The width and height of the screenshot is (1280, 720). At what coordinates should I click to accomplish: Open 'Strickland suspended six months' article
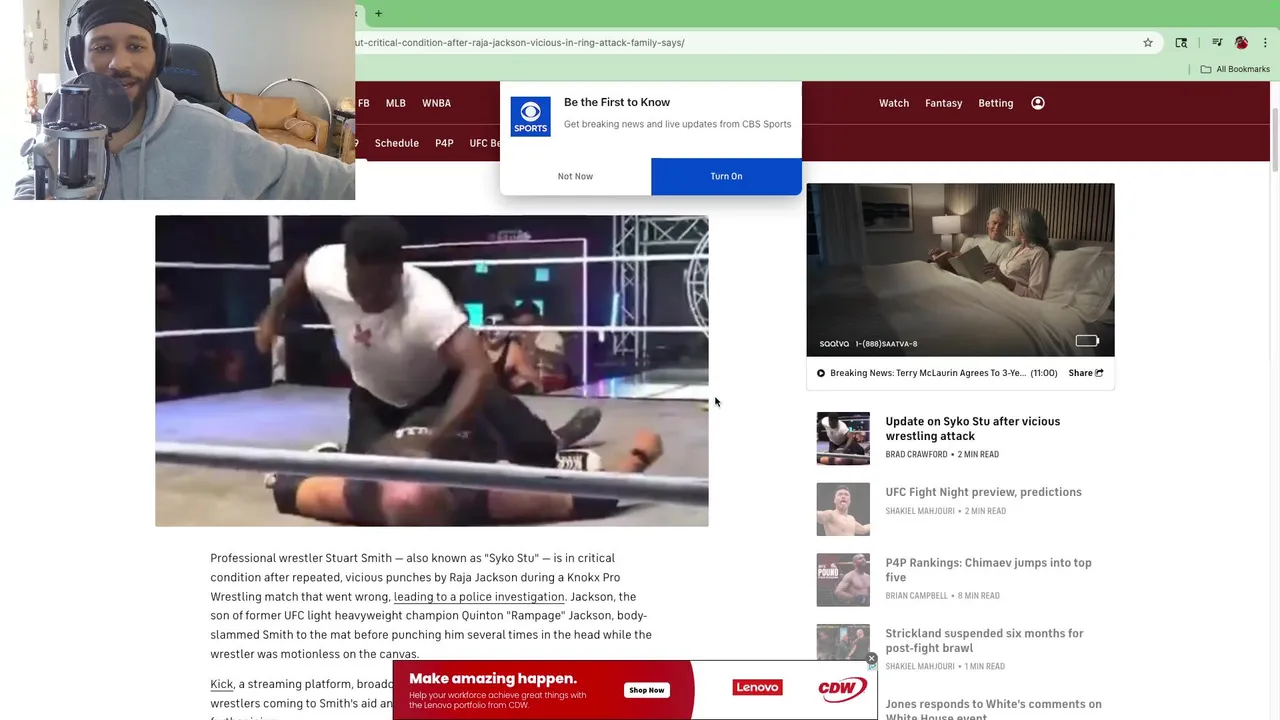click(x=984, y=640)
